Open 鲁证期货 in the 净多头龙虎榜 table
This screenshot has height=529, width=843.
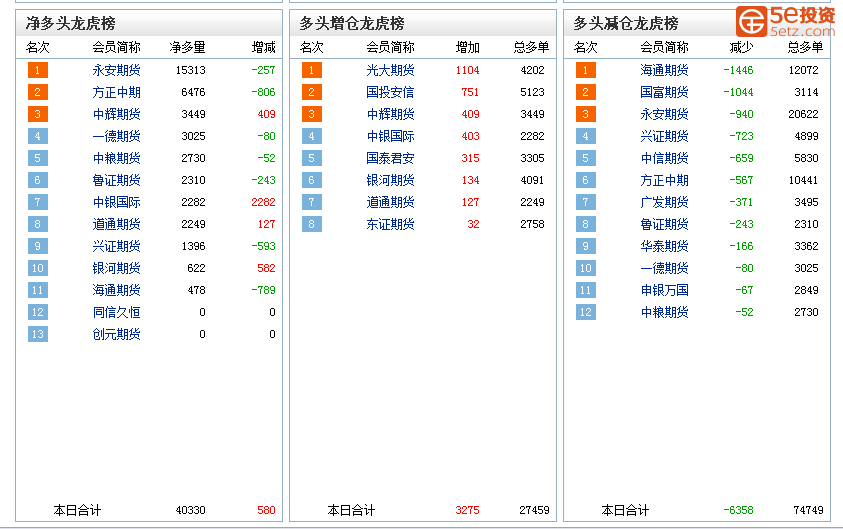pyautogui.click(x=116, y=181)
